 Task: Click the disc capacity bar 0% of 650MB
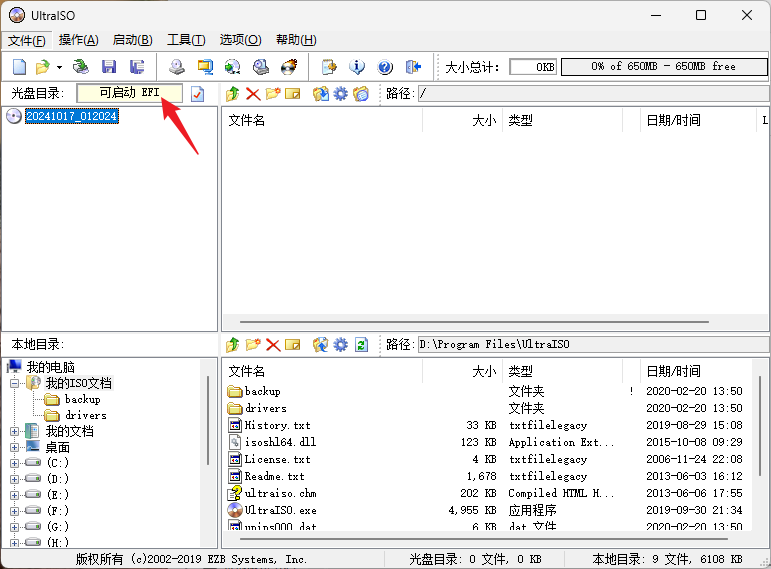(664, 66)
